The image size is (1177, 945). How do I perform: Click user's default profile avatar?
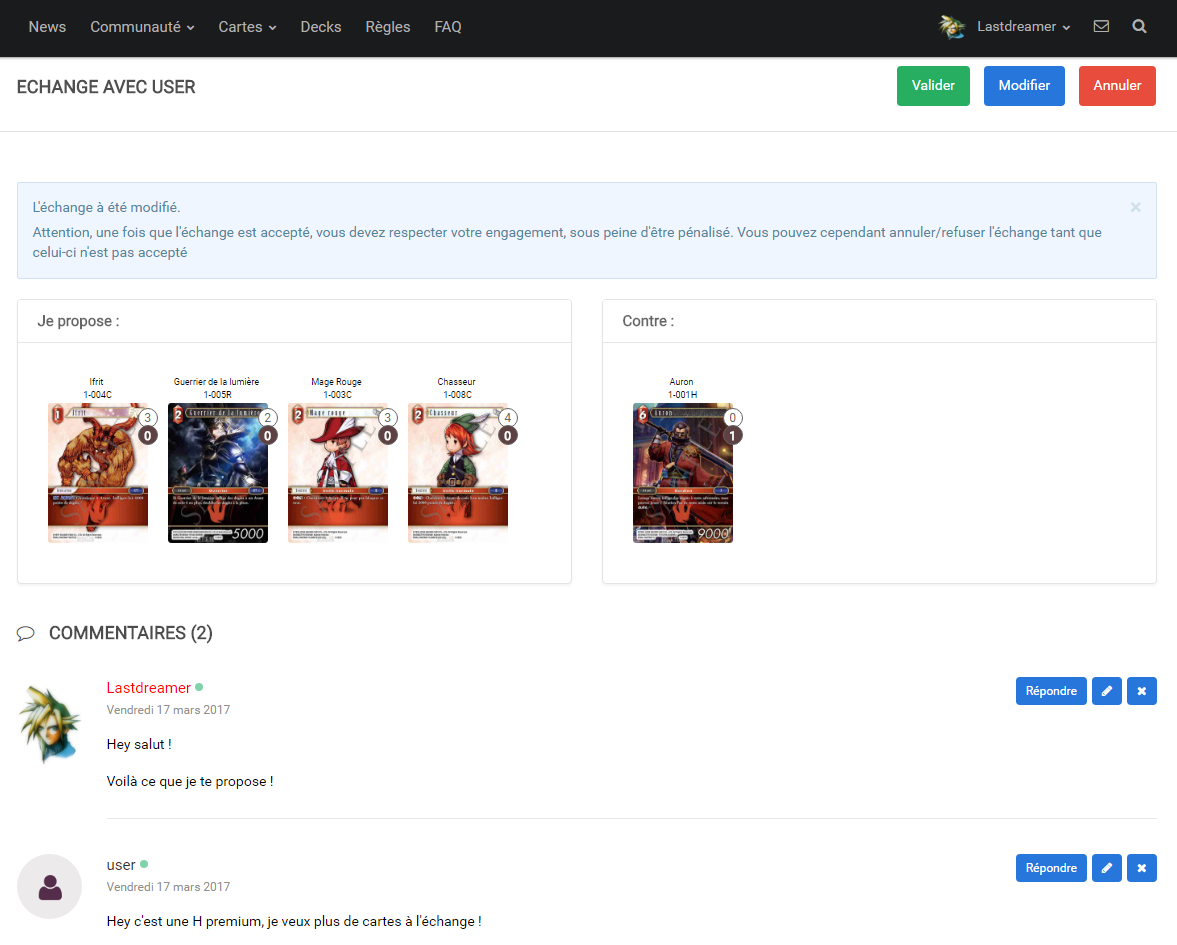pos(50,886)
